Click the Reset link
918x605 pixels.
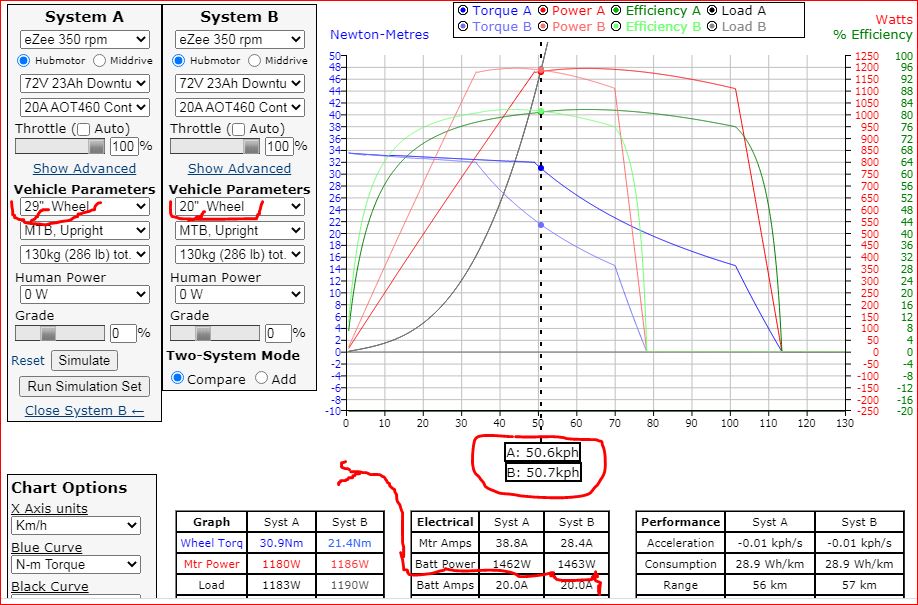(28, 360)
